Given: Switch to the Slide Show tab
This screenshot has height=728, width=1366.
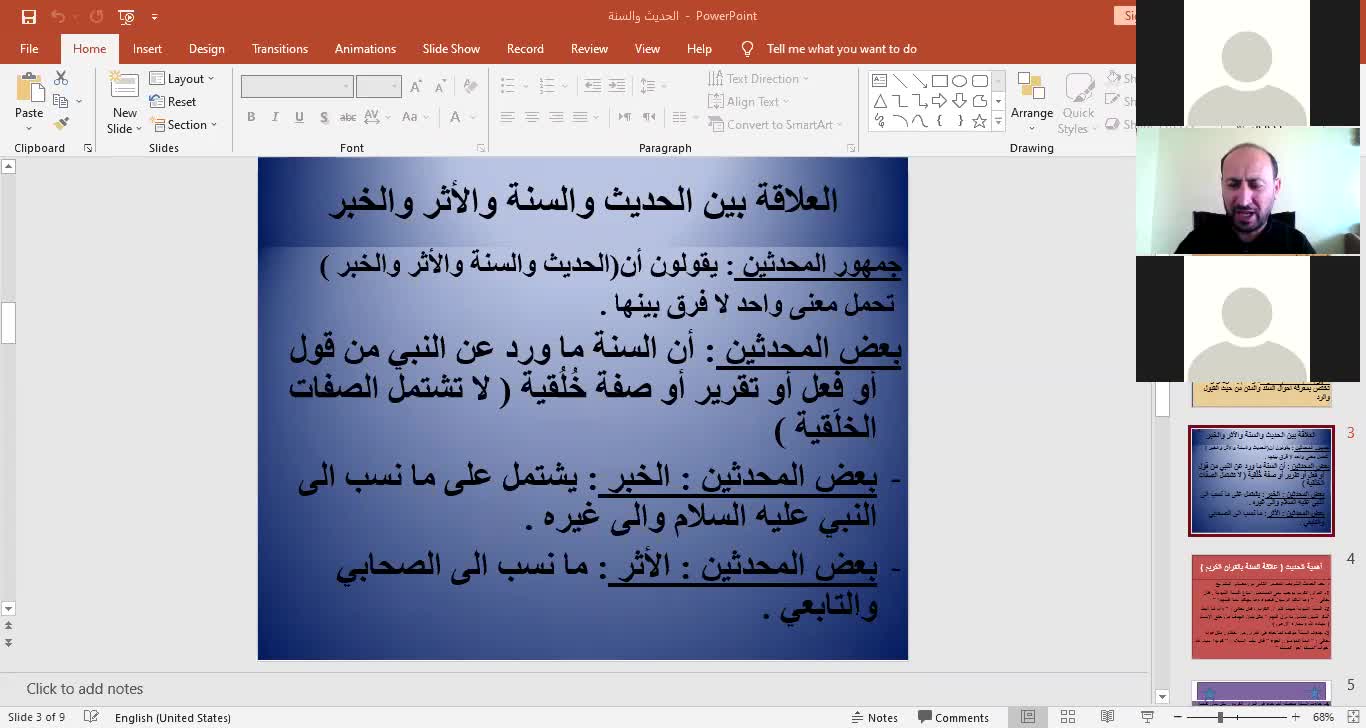Looking at the screenshot, I should (x=451, y=48).
